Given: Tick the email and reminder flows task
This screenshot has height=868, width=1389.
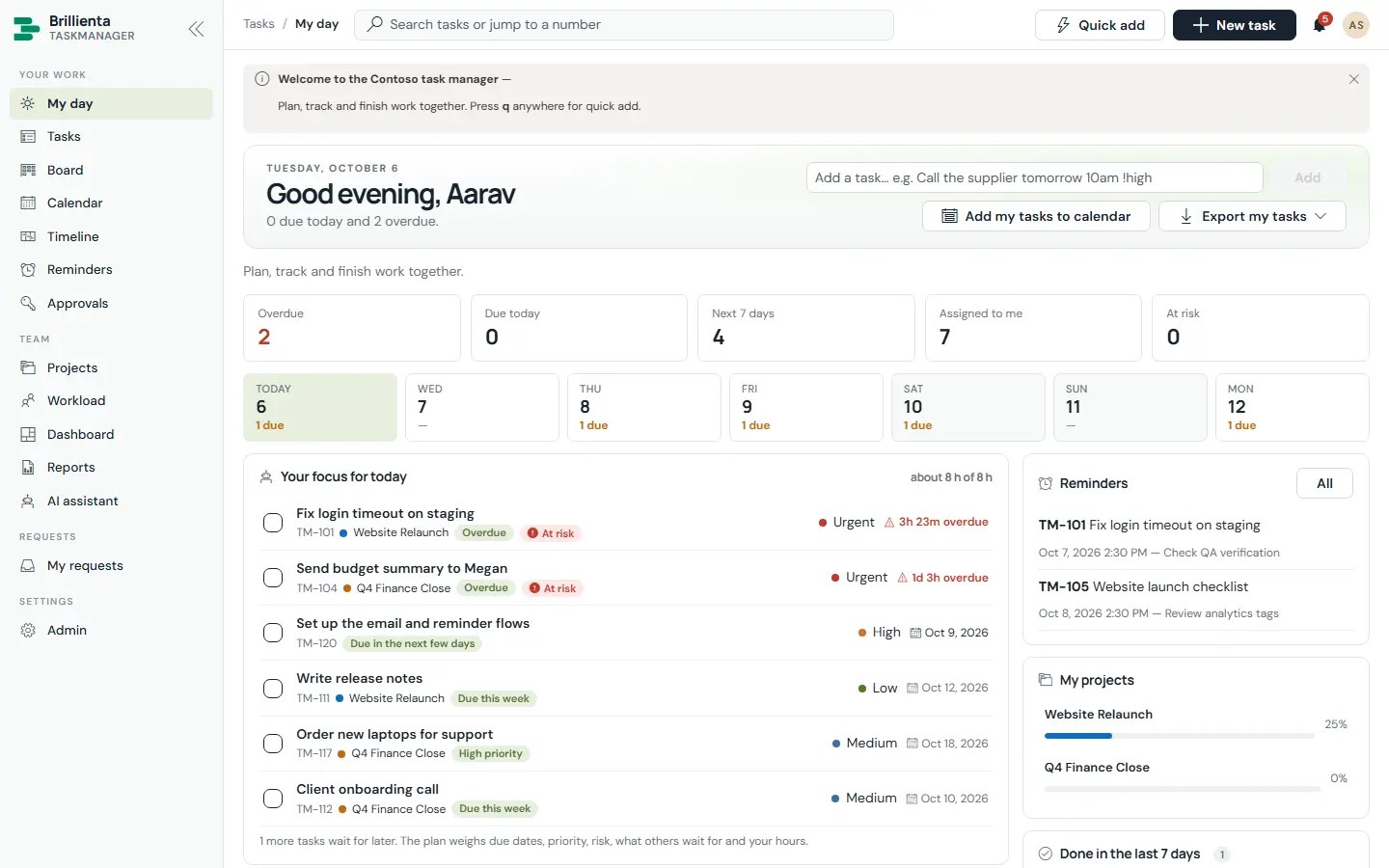Looking at the screenshot, I should click(273, 633).
